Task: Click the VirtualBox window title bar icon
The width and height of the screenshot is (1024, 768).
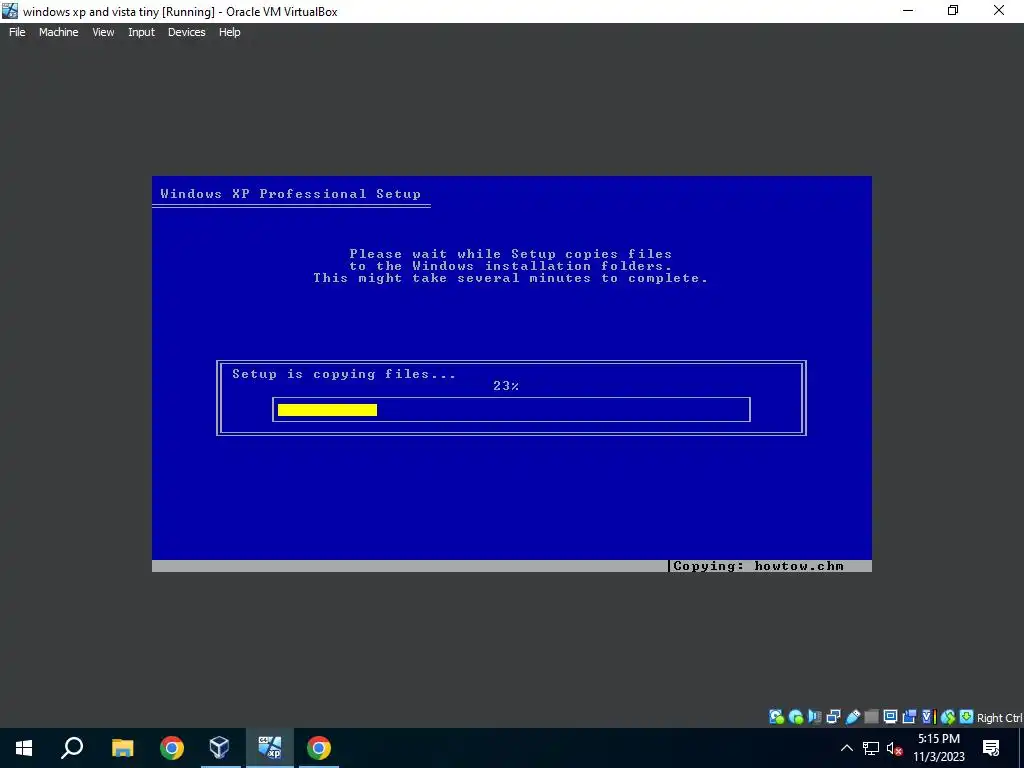Action: (10, 11)
